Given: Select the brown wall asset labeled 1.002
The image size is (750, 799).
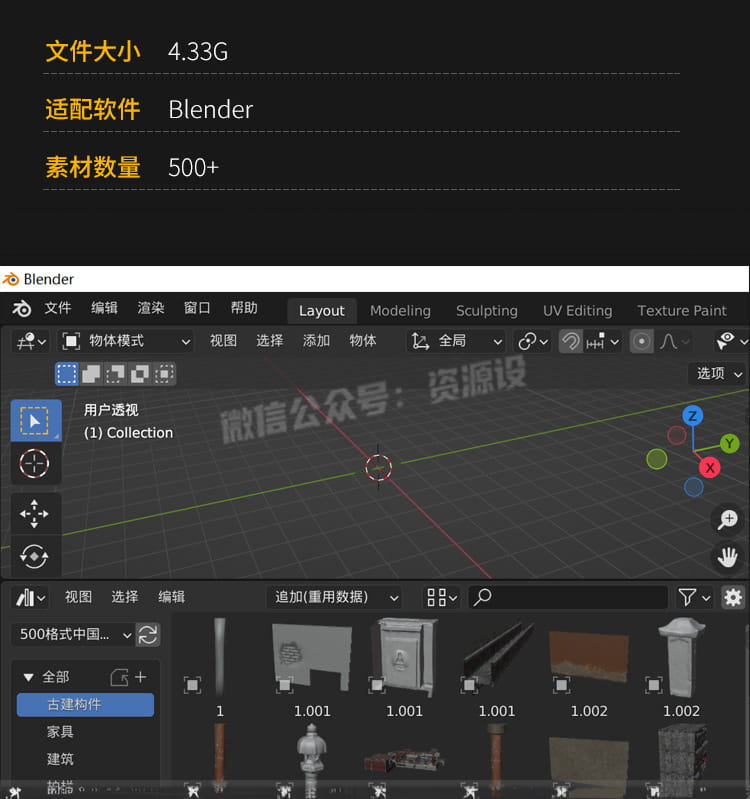Looking at the screenshot, I should pos(589,658).
